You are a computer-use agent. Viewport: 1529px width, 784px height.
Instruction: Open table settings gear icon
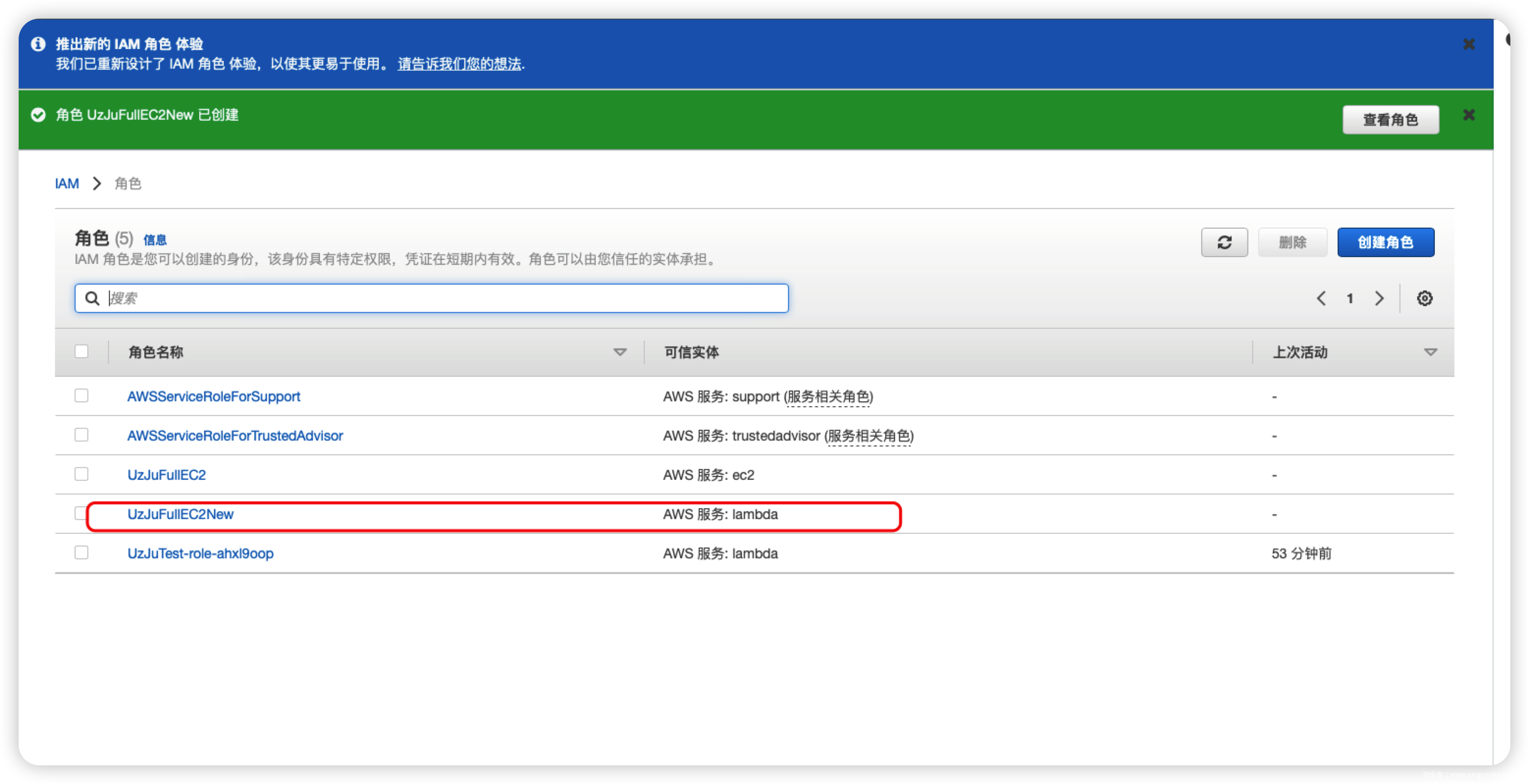click(x=1424, y=298)
